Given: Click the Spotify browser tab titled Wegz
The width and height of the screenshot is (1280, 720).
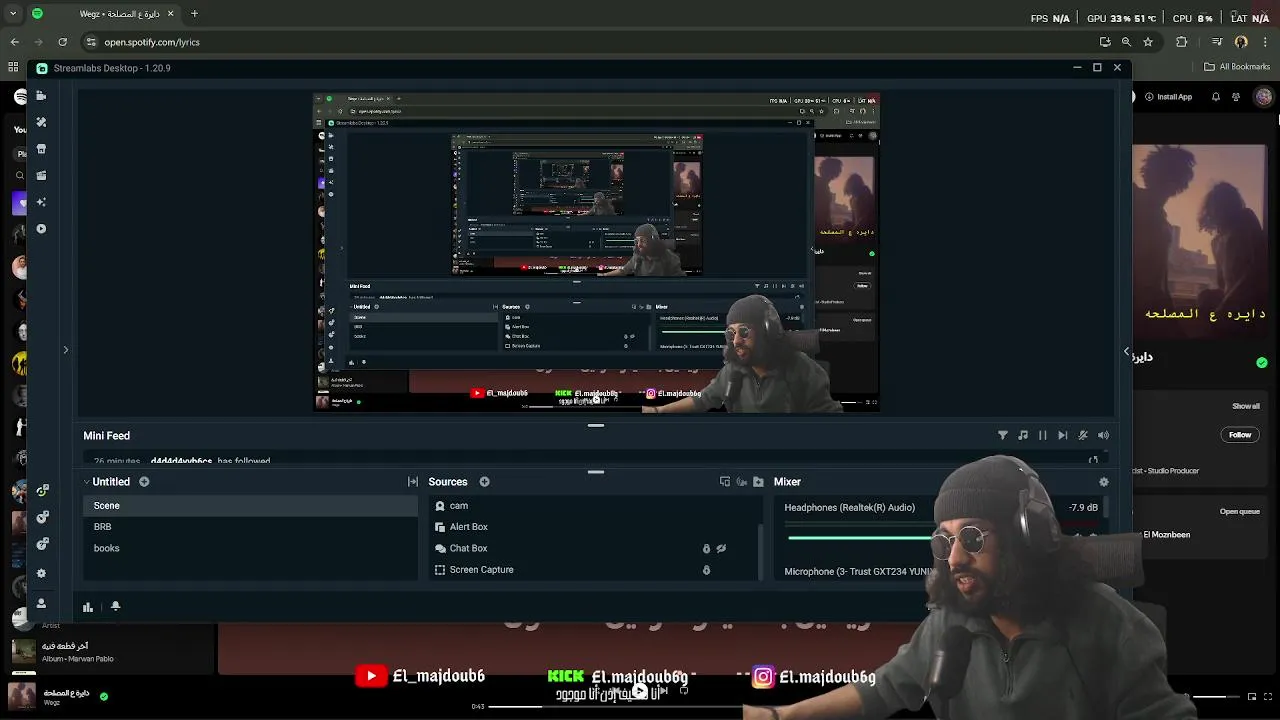Looking at the screenshot, I should pos(105,14).
